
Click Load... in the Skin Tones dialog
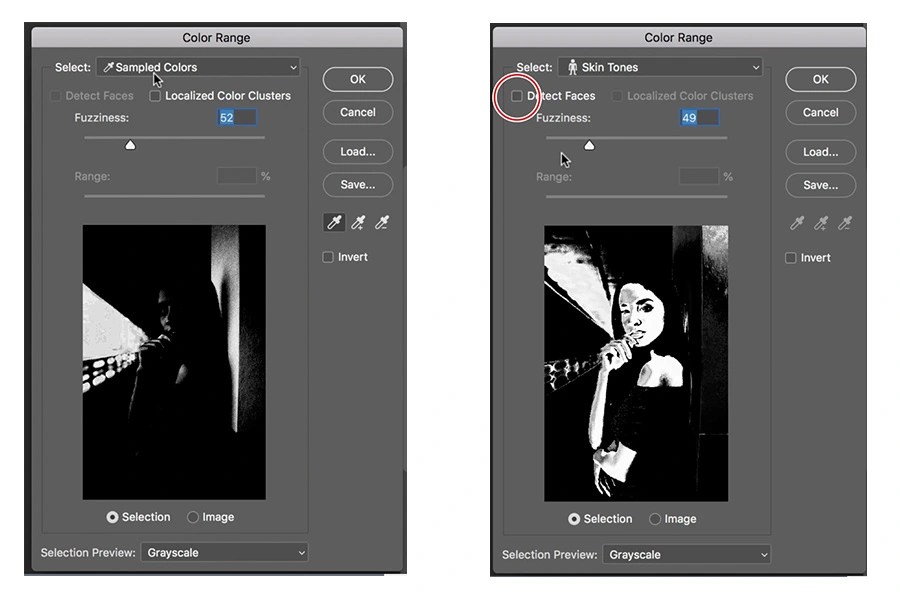click(821, 152)
